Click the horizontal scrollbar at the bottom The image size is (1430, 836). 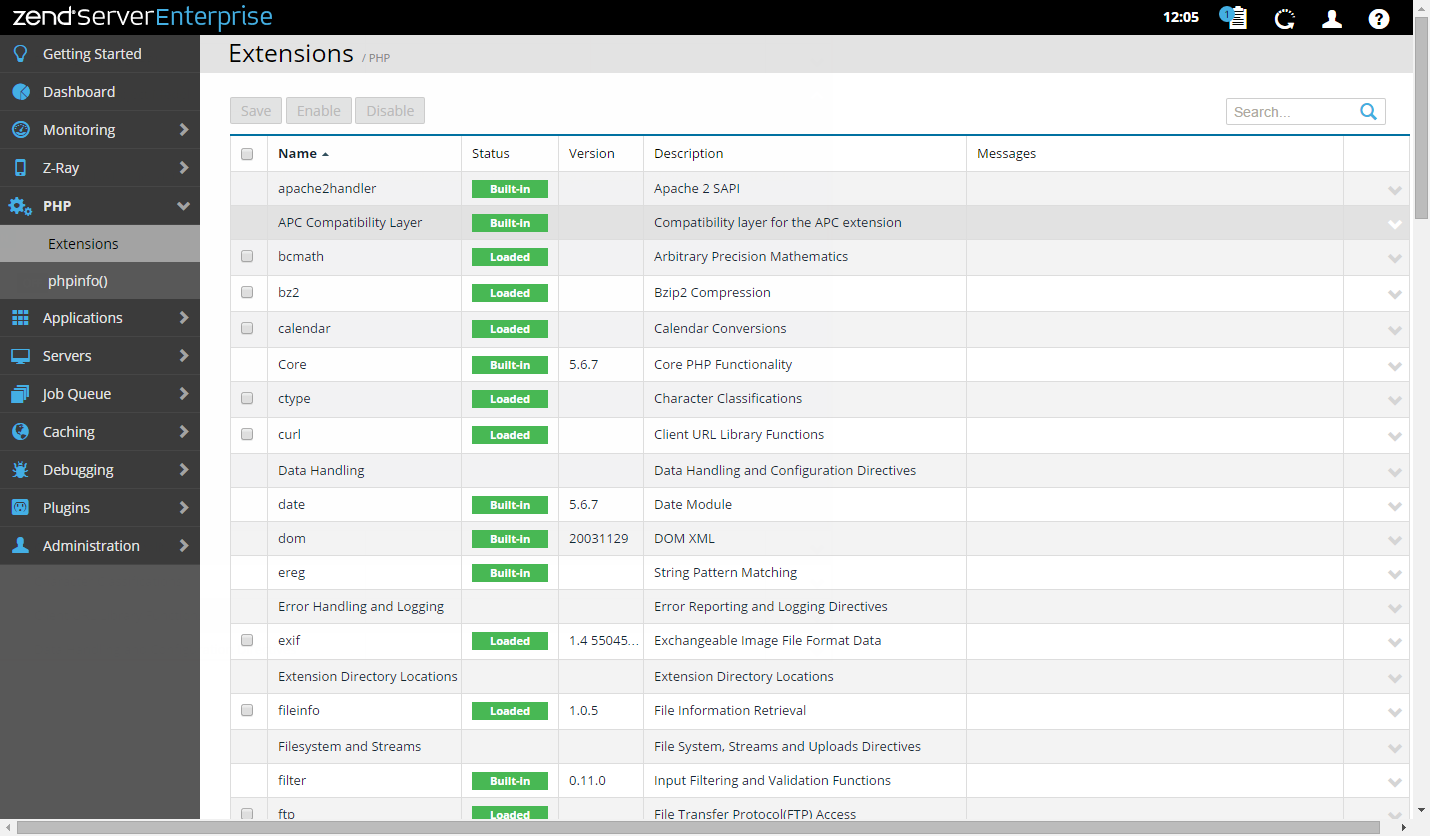[700, 827]
